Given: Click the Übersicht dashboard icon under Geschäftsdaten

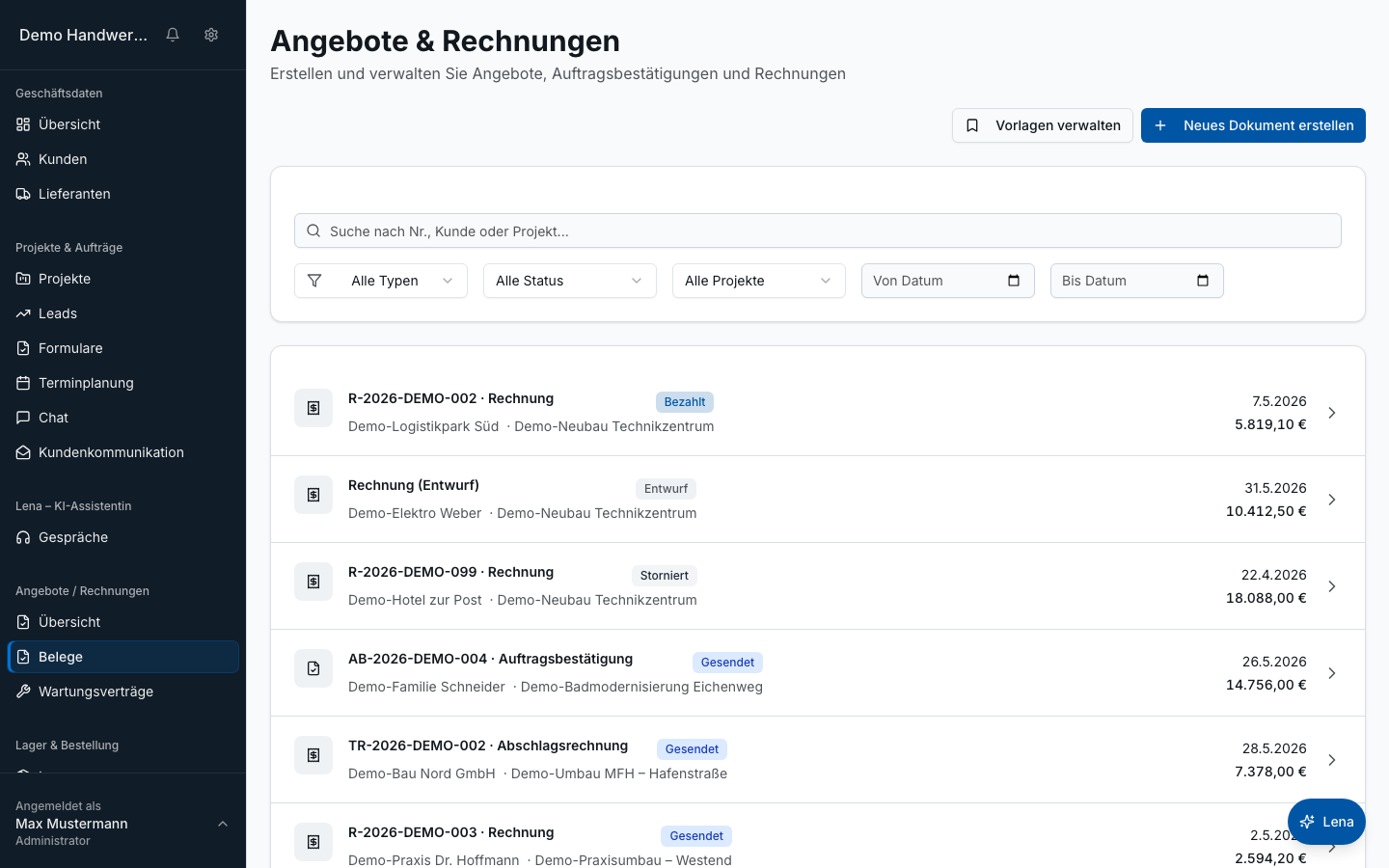Looking at the screenshot, I should point(23,124).
